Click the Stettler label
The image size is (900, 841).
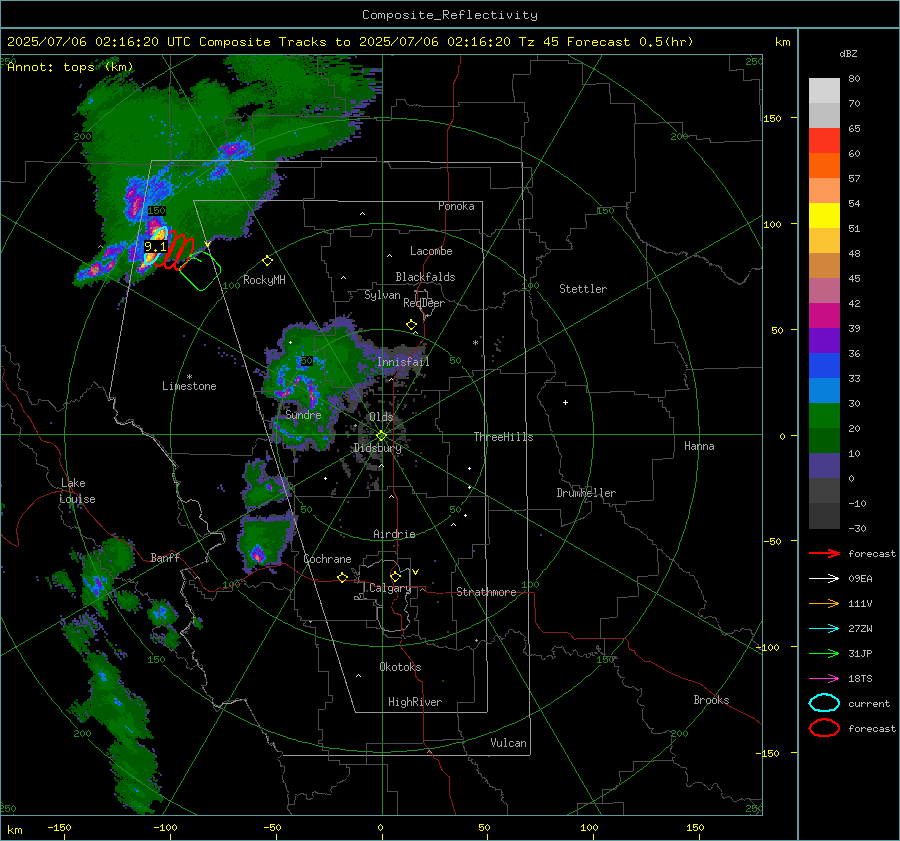[x=583, y=289]
